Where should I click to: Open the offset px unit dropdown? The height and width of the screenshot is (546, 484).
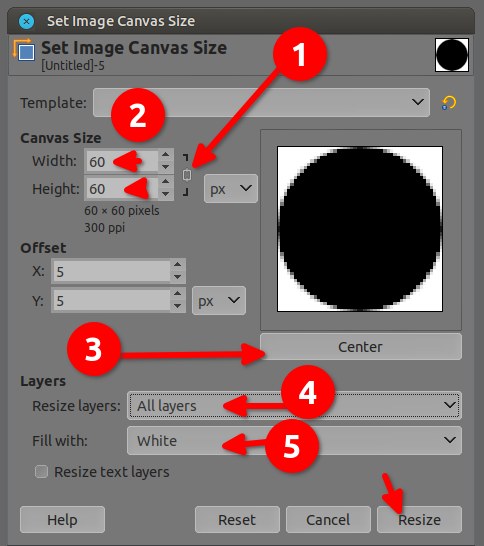219,301
